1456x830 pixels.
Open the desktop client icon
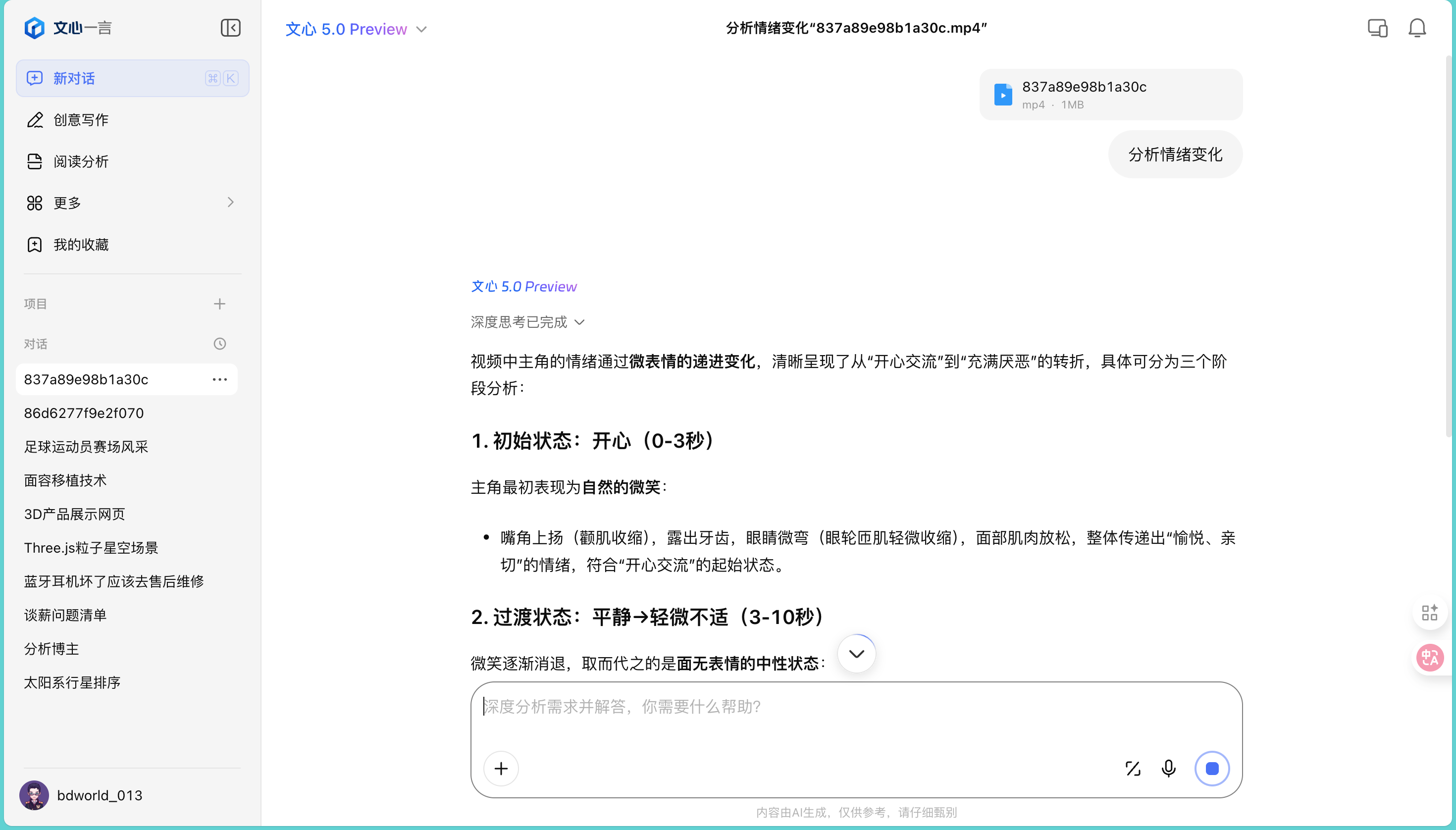[x=1377, y=28]
